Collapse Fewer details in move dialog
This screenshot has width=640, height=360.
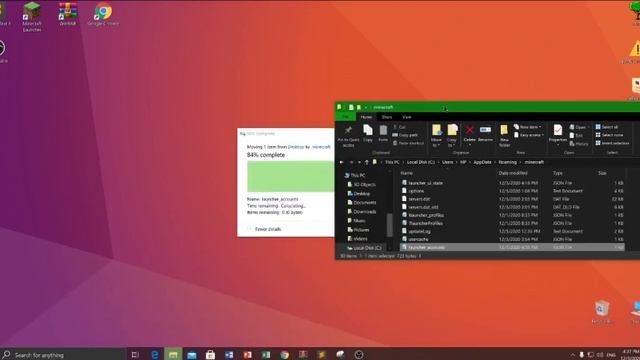(x=264, y=229)
